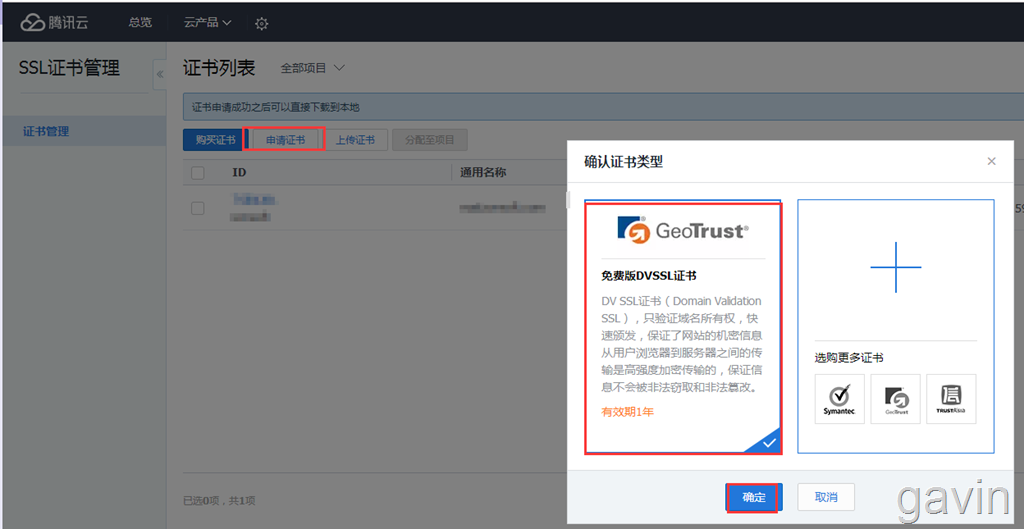Click the notice 证书申请成功之后可以直接下载到本地
The height and width of the screenshot is (529, 1024).
[276, 107]
